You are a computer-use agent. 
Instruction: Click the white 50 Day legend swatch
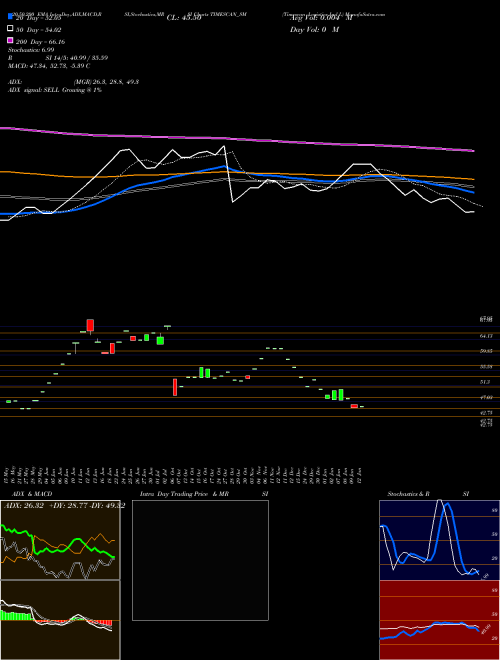pos(10,28)
